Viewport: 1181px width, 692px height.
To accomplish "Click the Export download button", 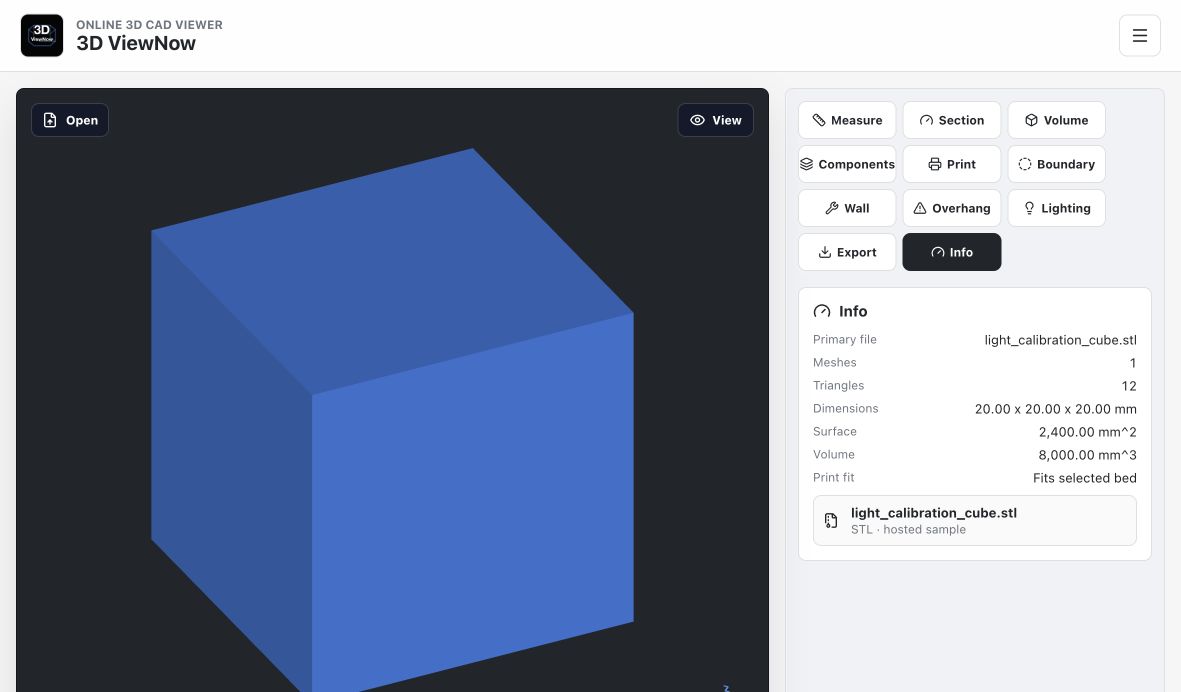I will 847,252.
